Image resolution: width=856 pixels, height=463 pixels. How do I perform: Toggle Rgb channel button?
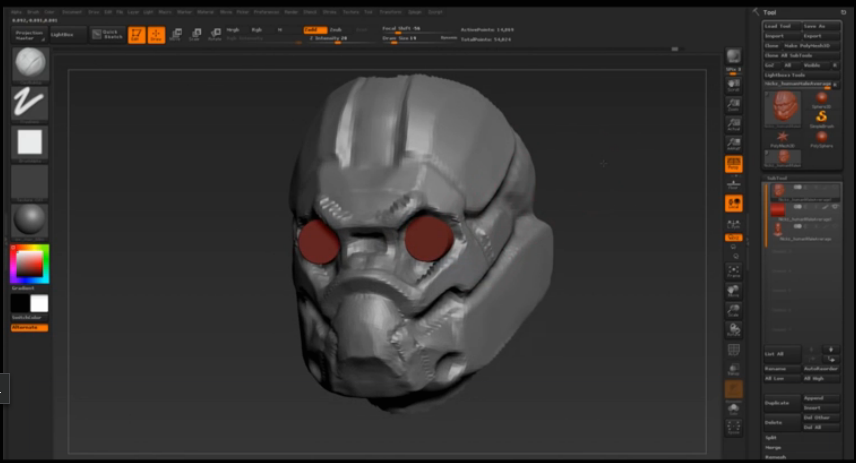pyautogui.click(x=257, y=30)
